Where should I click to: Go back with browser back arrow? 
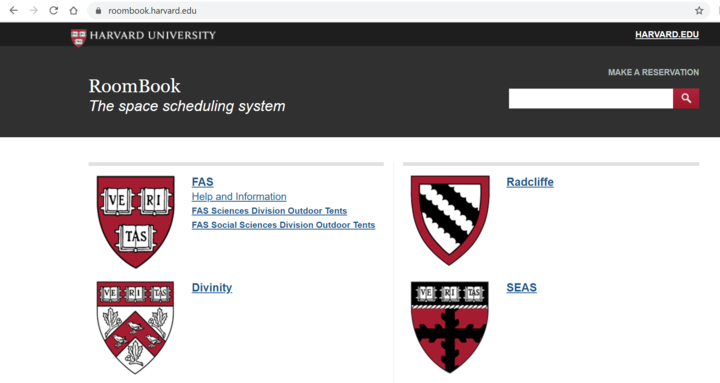point(13,11)
